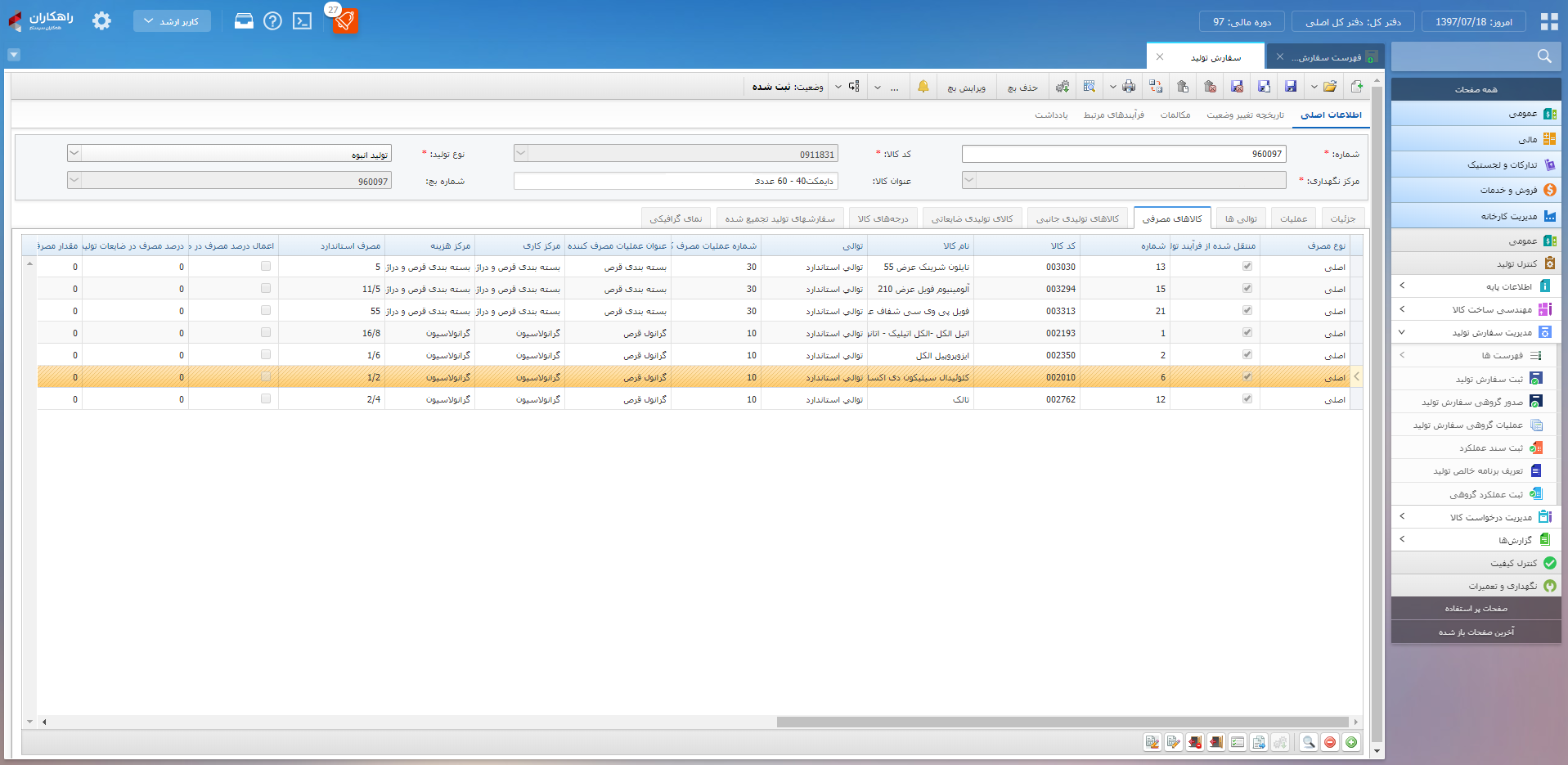Click the green plus add-row icon
The height and width of the screenshot is (765, 1568).
pos(1351,742)
